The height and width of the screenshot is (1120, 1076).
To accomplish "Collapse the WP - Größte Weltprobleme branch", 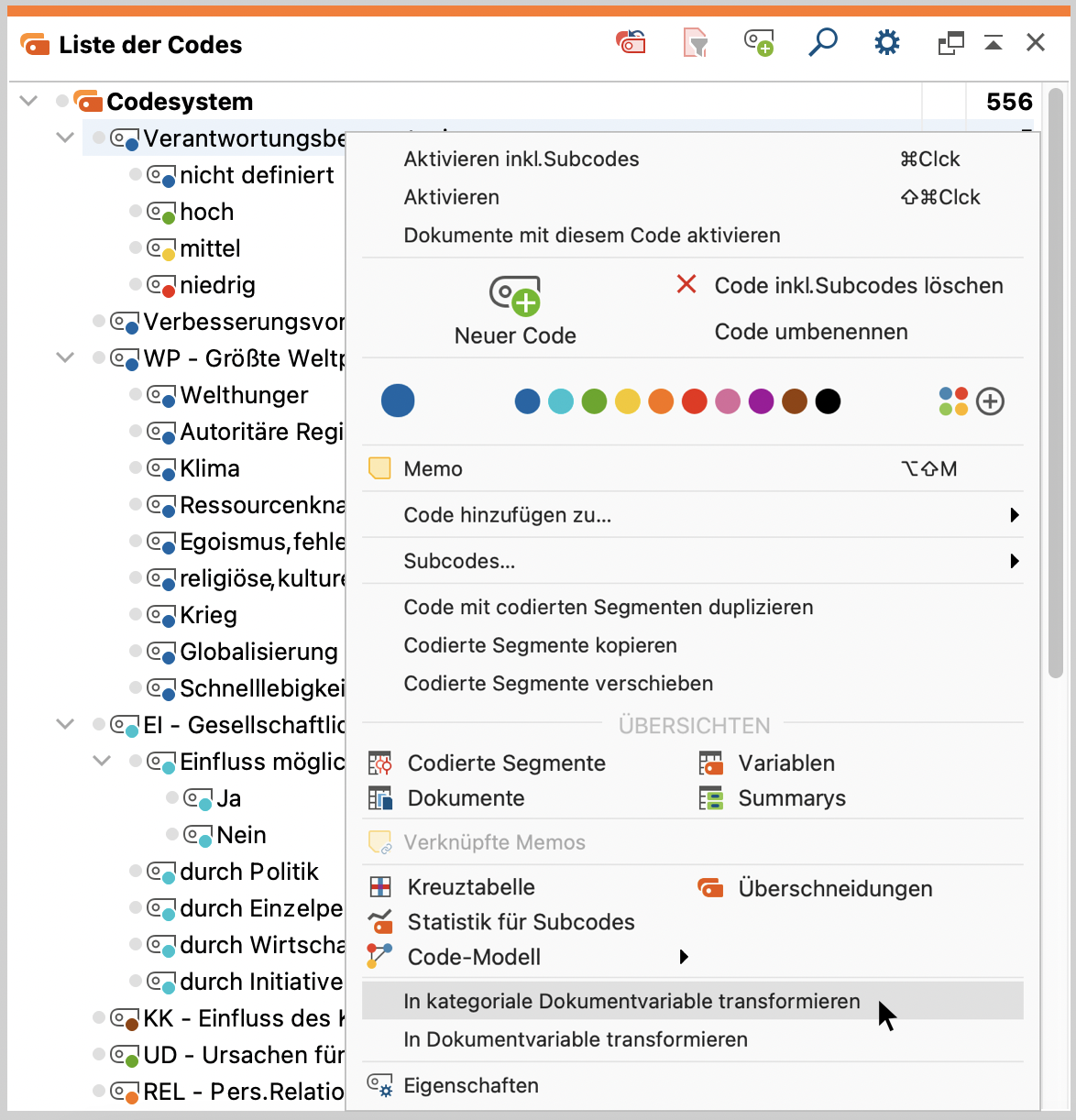I will 65,357.
